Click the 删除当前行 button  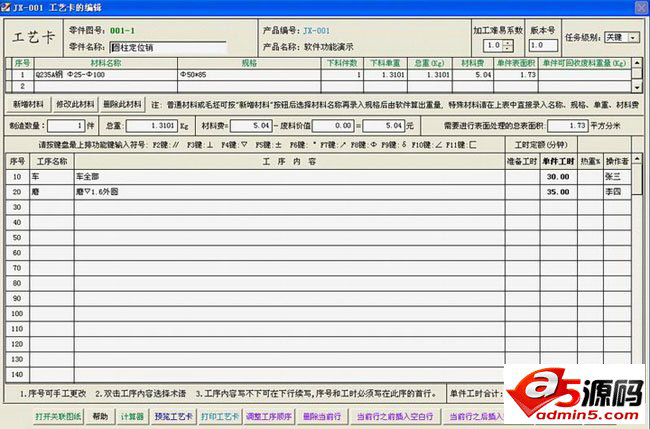click(322, 417)
